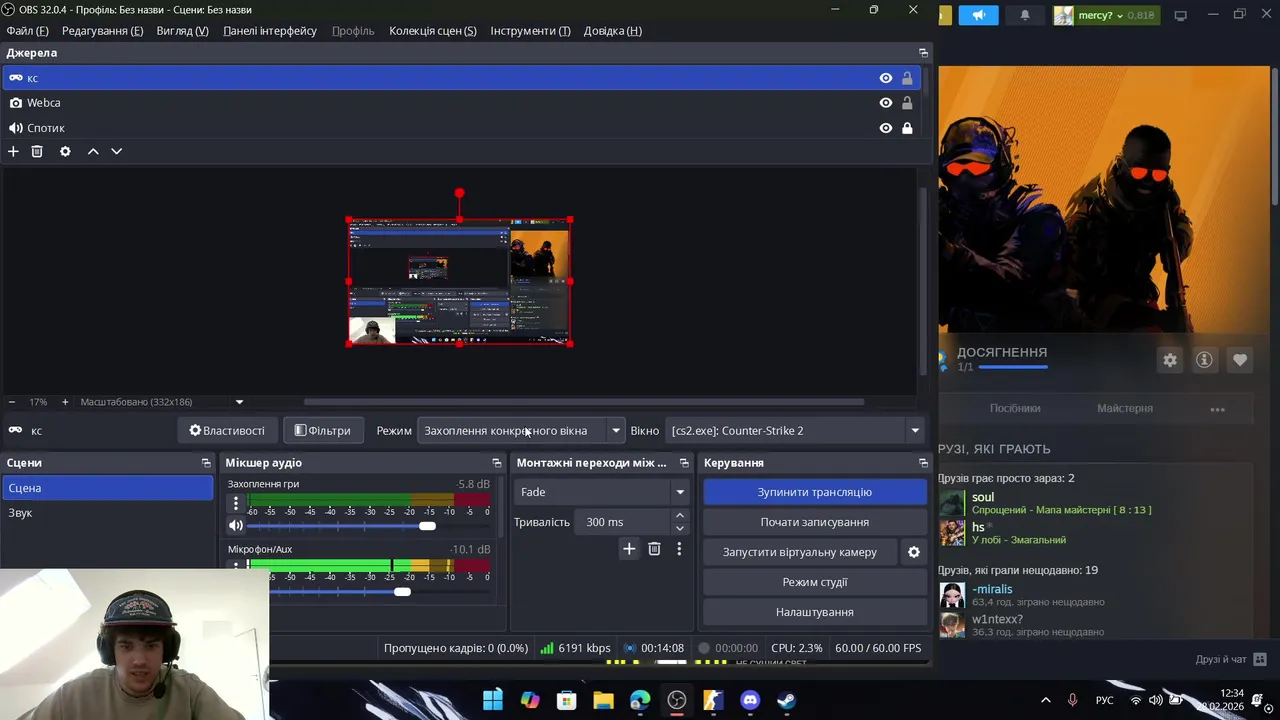Unlock the Спотик source
The width and height of the screenshot is (1280, 720).
point(907,128)
